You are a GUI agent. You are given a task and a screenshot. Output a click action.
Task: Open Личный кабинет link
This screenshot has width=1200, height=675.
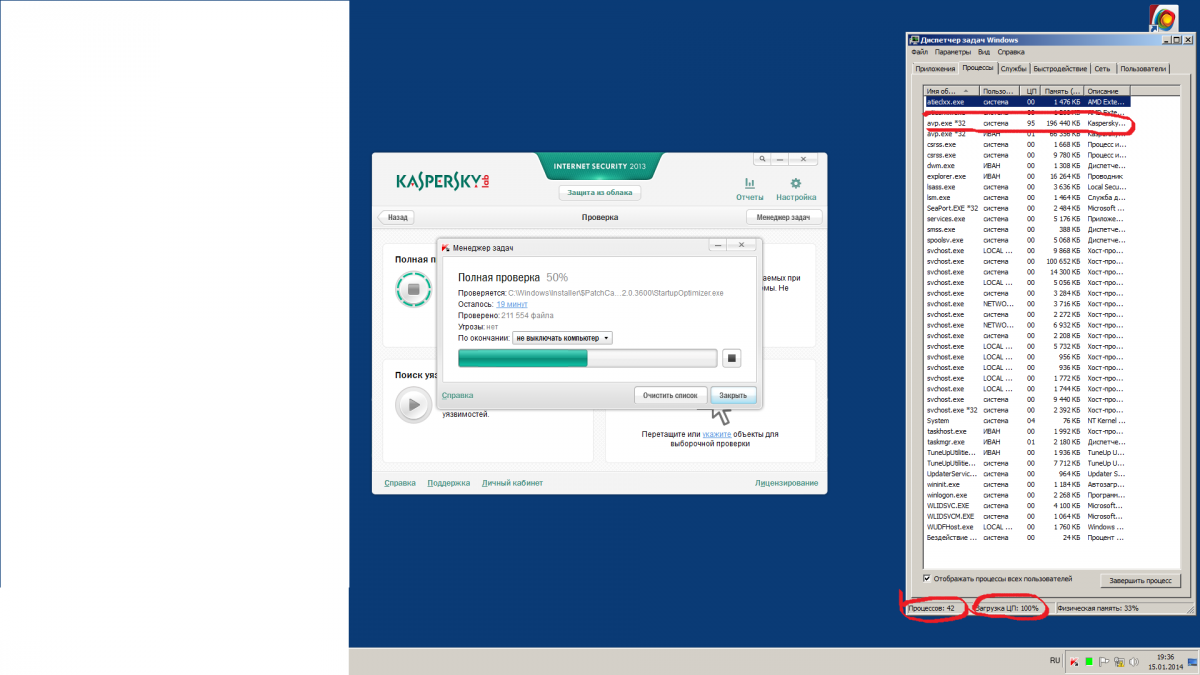click(512, 483)
